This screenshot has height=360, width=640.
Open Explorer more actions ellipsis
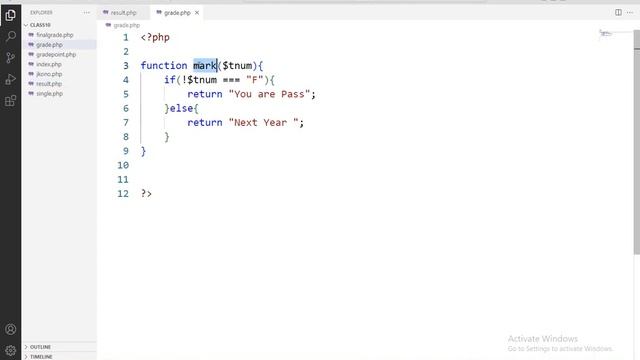pyautogui.click(x=87, y=13)
